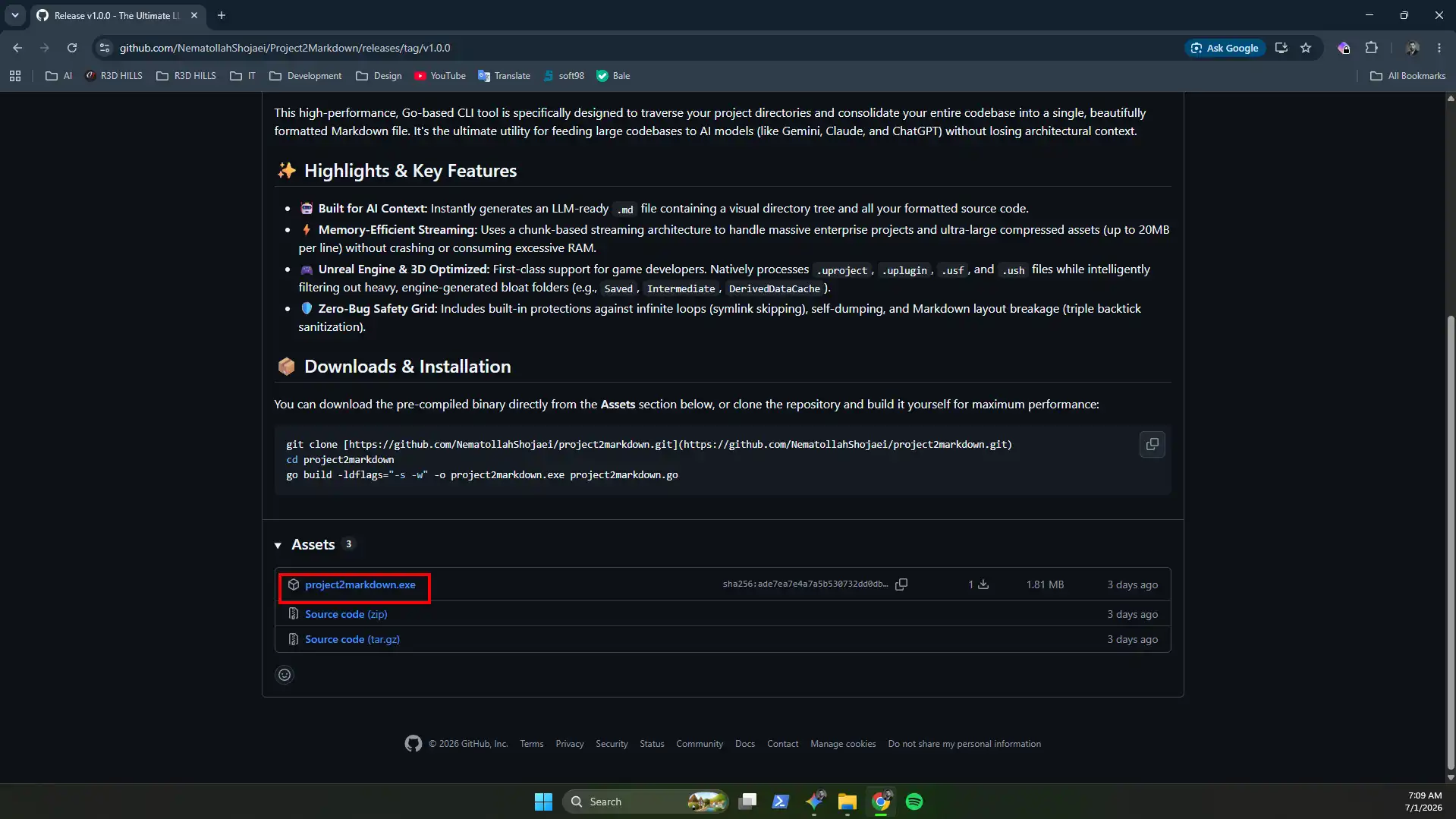Screen dimensions: 1456x819
Task: Open the Design bookmarks folder
Action: coord(379,76)
